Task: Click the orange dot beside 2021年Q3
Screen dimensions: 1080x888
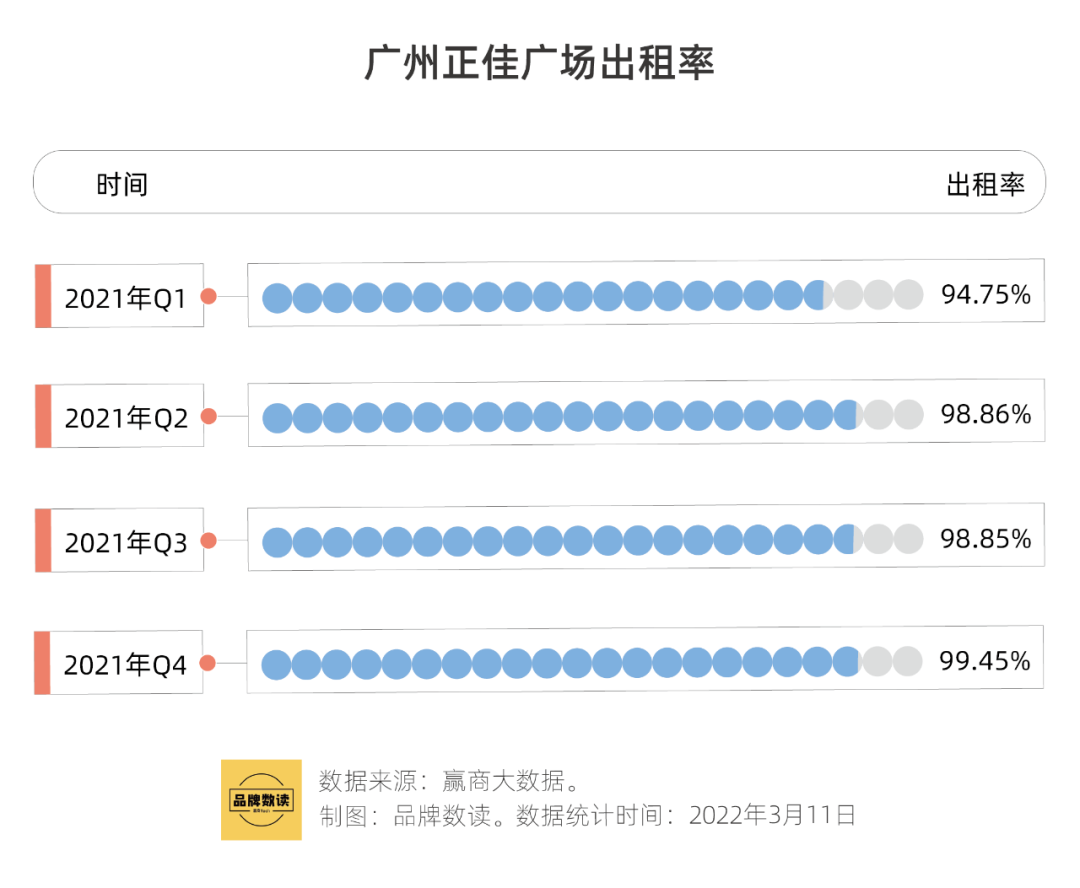Action: [208, 541]
